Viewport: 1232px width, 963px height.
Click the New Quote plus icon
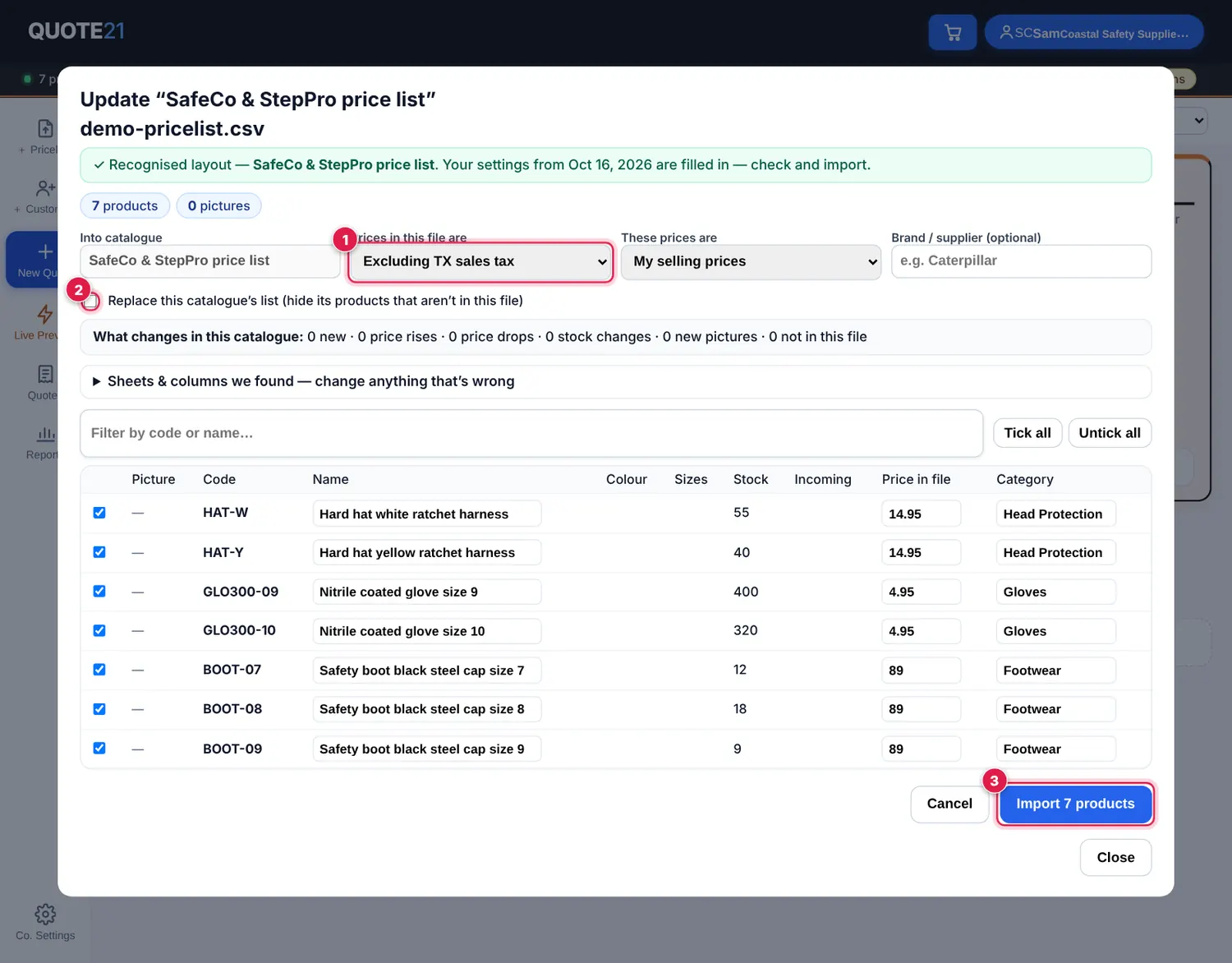coord(45,251)
